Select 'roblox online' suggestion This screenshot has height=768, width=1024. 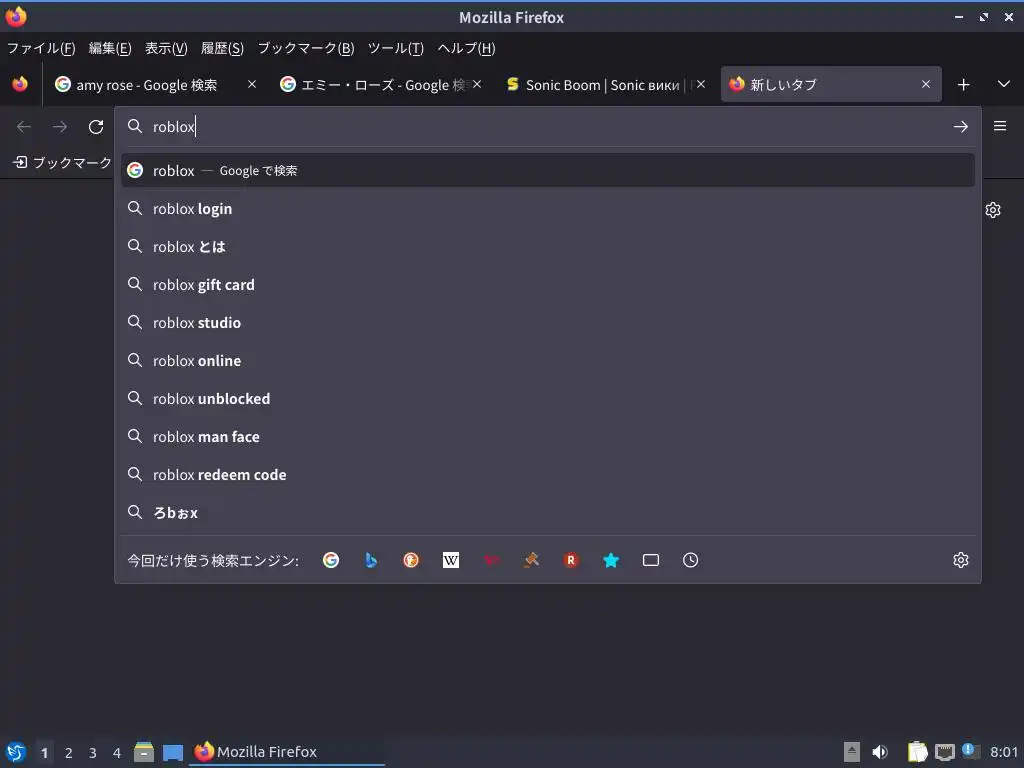tap(547, 360)
